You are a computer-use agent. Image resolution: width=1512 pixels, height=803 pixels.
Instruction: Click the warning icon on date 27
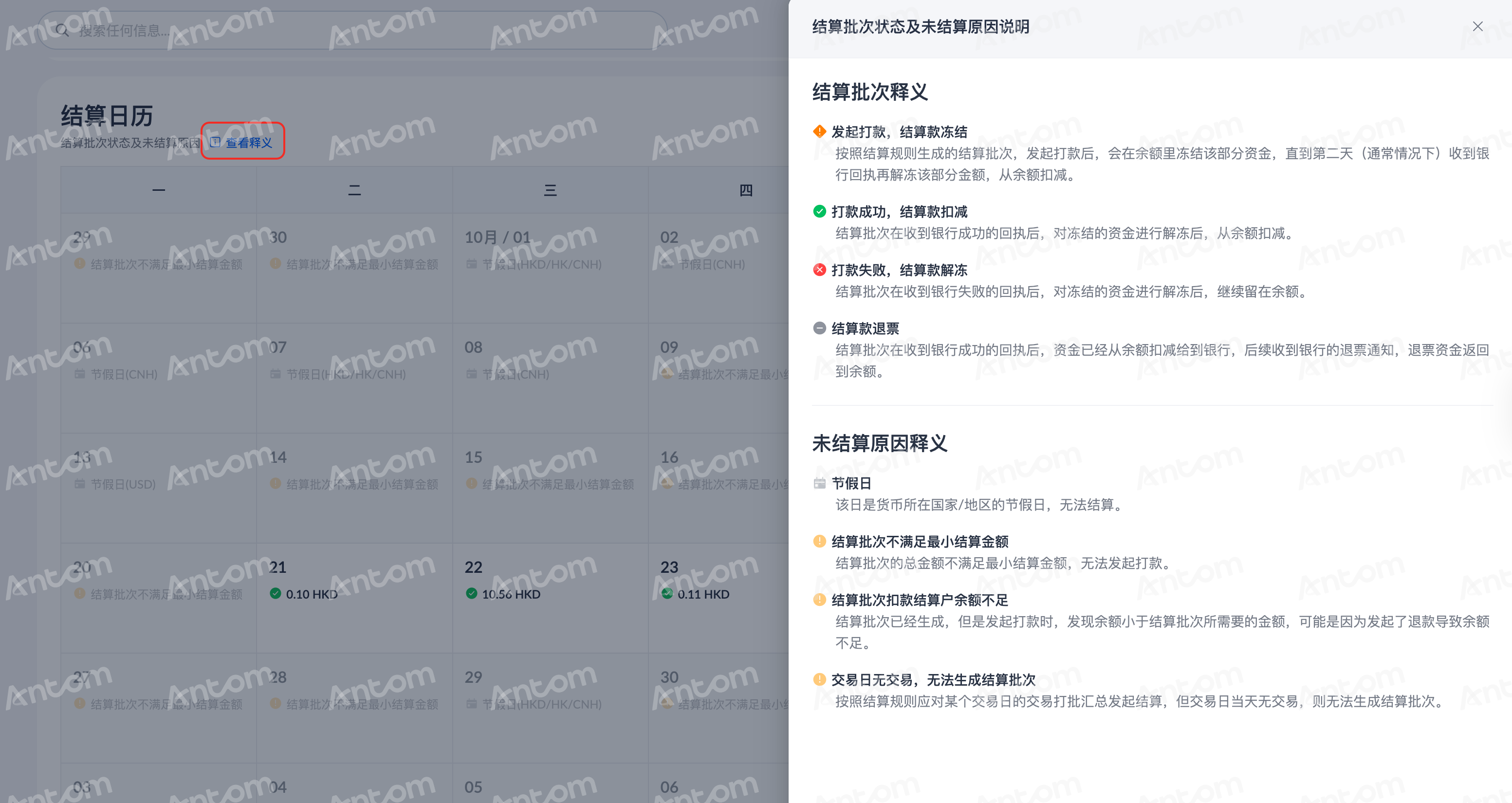tap(80, 703)
